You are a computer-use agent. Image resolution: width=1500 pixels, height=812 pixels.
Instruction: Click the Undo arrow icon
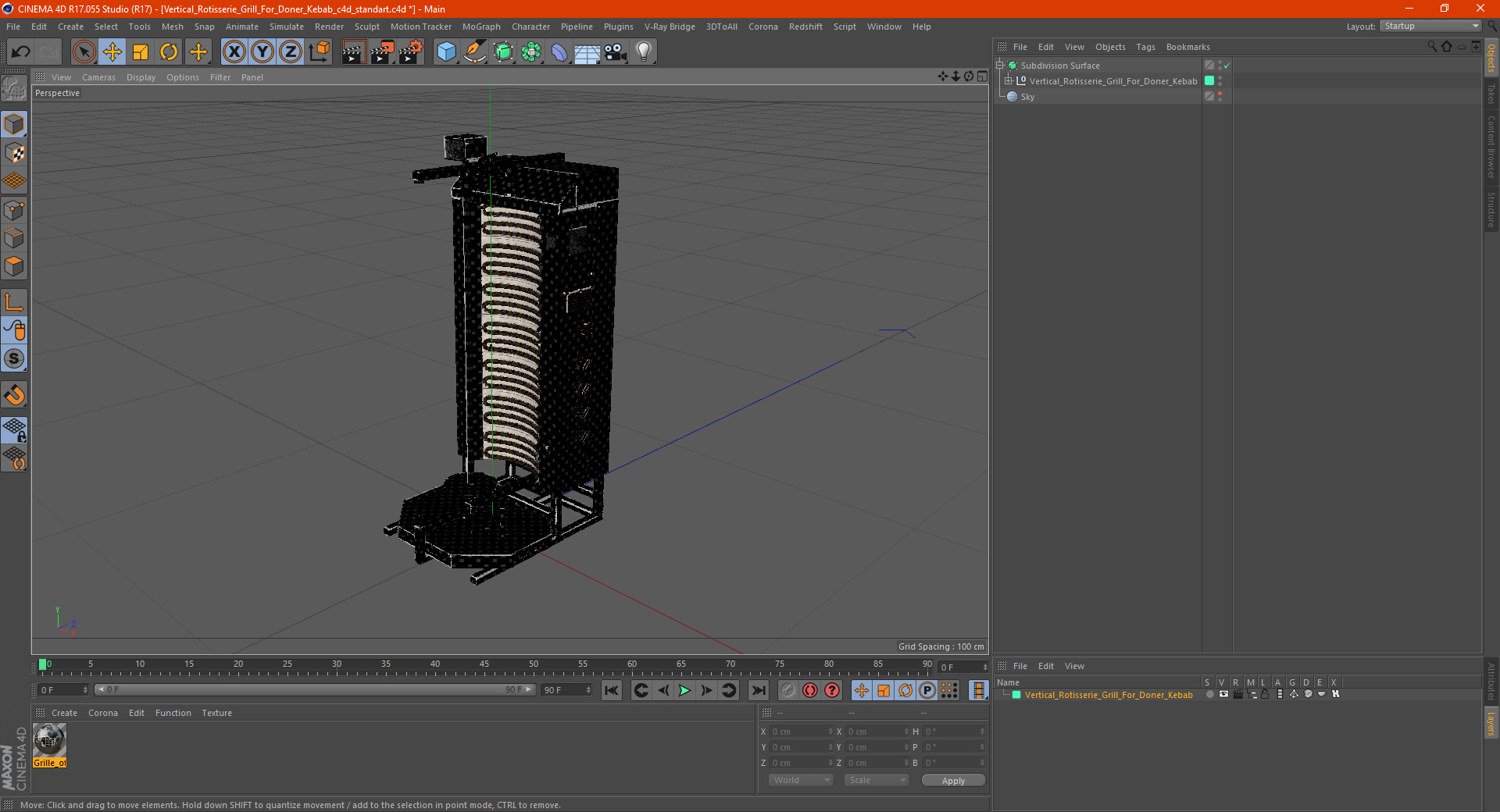pyautogui.click(x=21, y=52)
